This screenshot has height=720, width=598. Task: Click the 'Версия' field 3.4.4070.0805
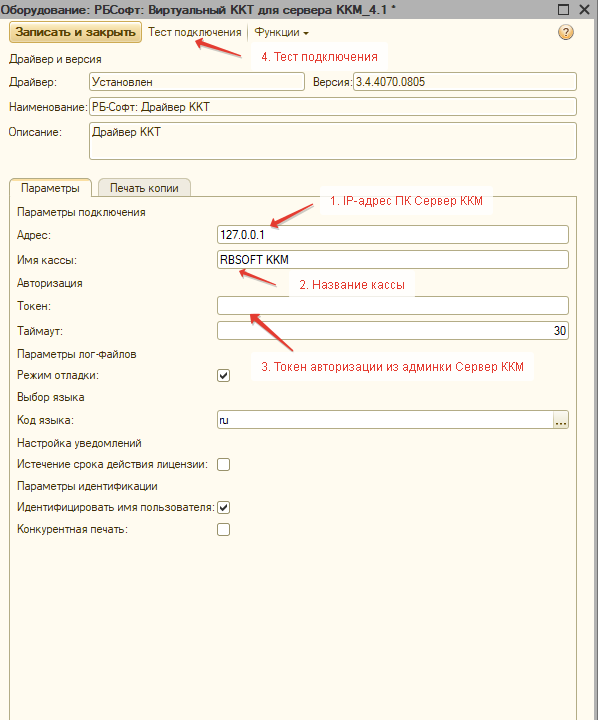(x=465, y=82)
